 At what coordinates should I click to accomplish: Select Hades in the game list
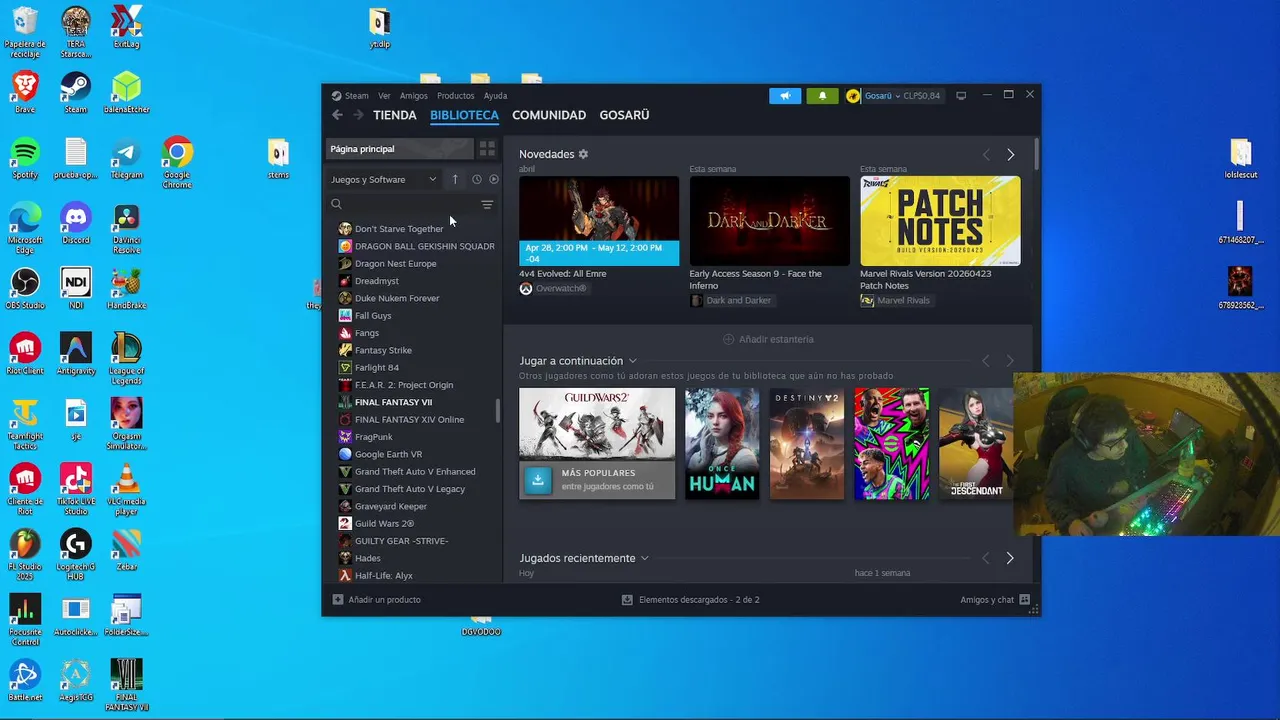(x=368, y=558)
